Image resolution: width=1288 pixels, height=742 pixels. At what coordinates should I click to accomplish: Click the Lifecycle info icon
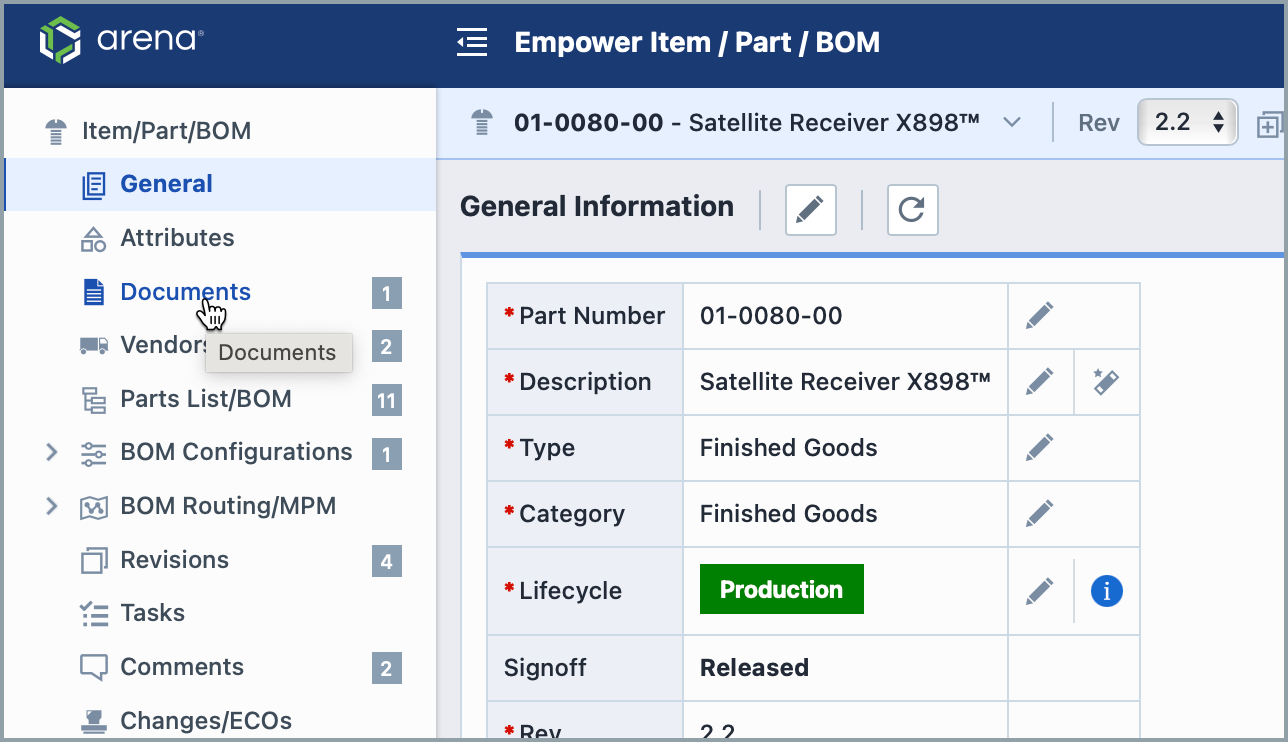(1106, 591)
